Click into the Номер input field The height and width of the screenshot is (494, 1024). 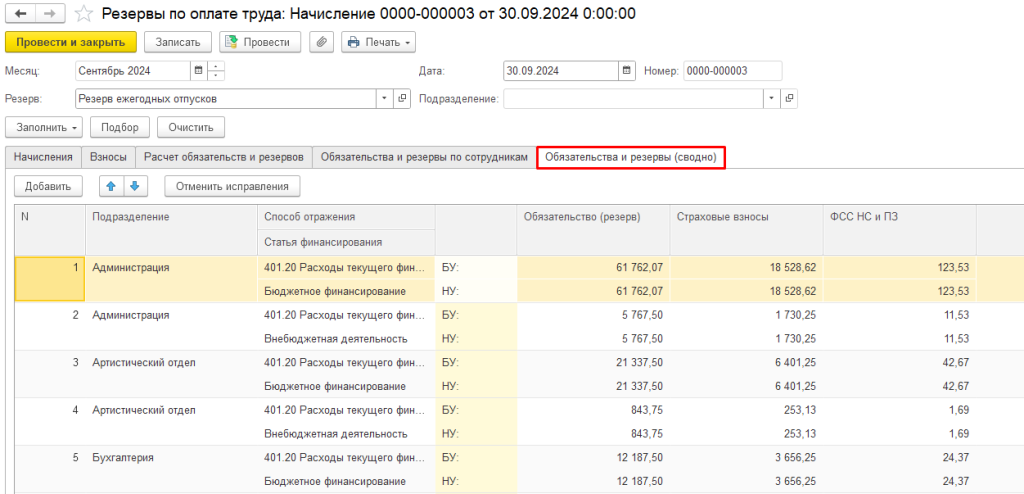click(732, 71)
